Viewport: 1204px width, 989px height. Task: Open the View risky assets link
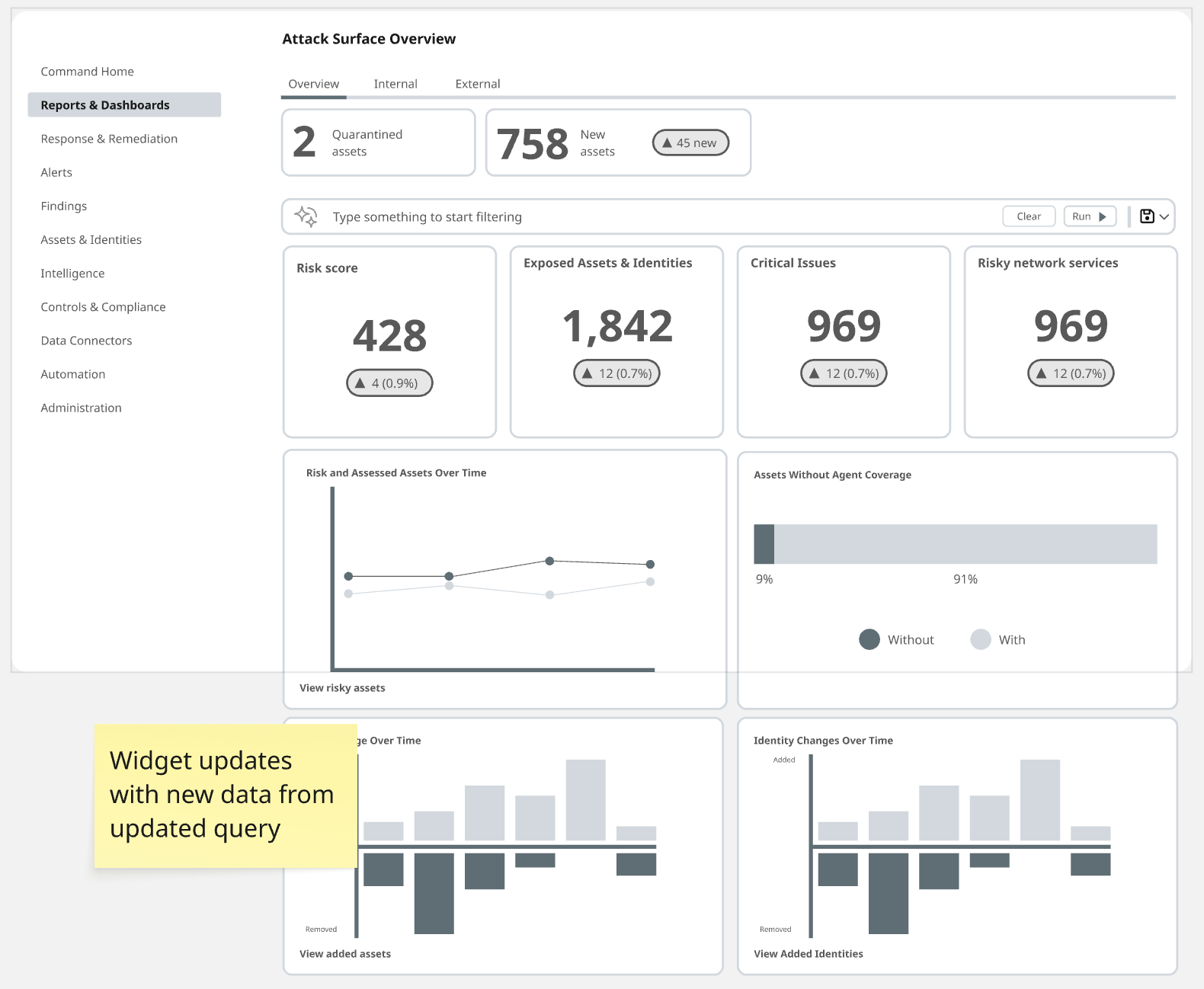pos(342,688)
